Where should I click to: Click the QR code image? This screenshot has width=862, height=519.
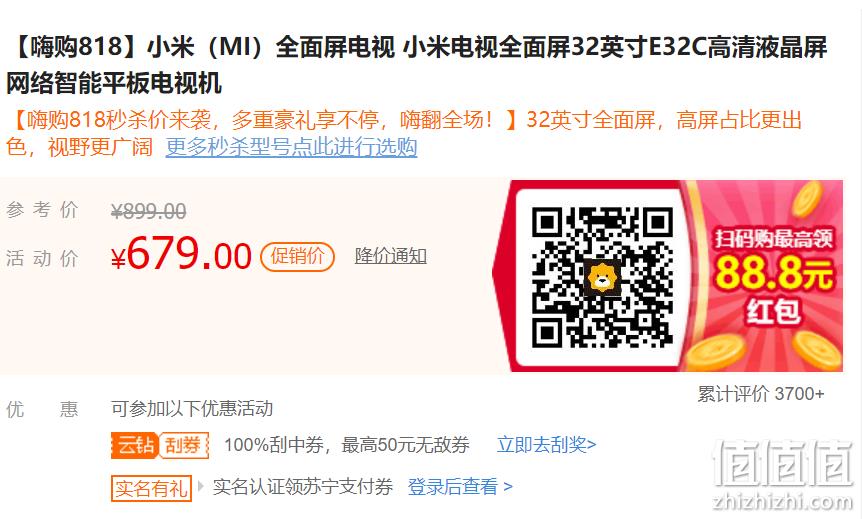(603, 277)
